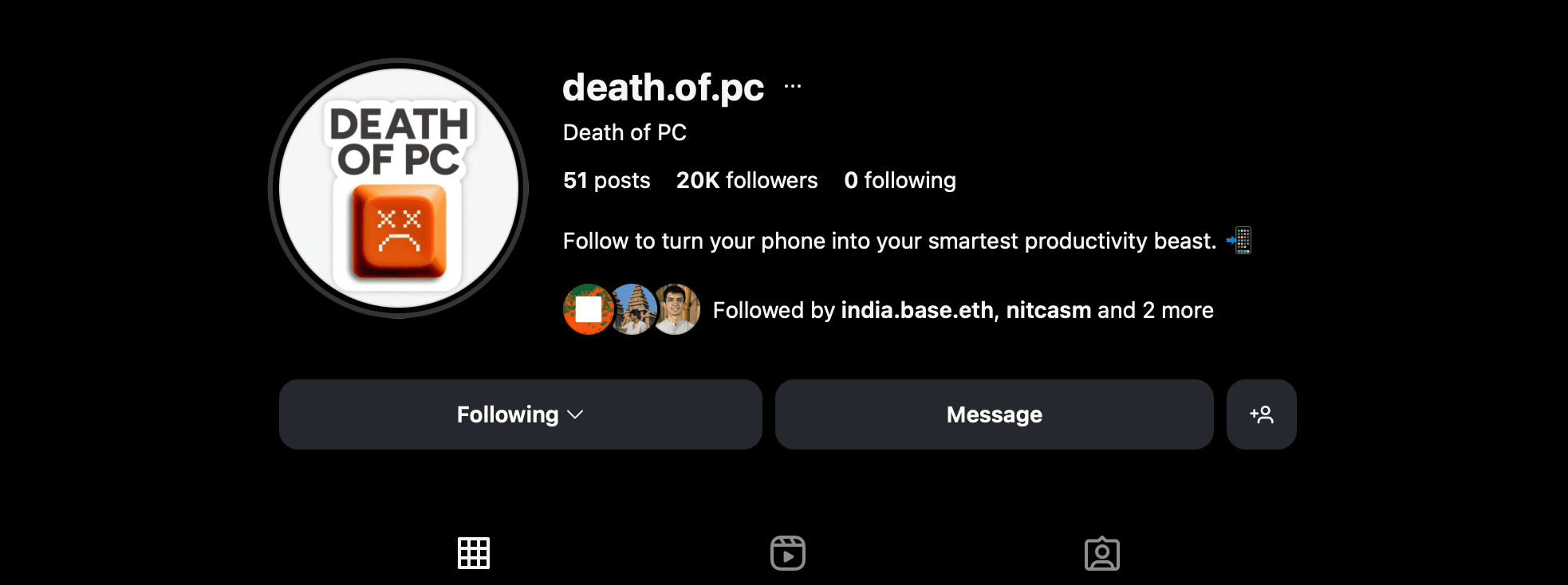This screenshot has width=1568, height=585.
Task: Expand the Following button chevron
Action: pos(576,414)
